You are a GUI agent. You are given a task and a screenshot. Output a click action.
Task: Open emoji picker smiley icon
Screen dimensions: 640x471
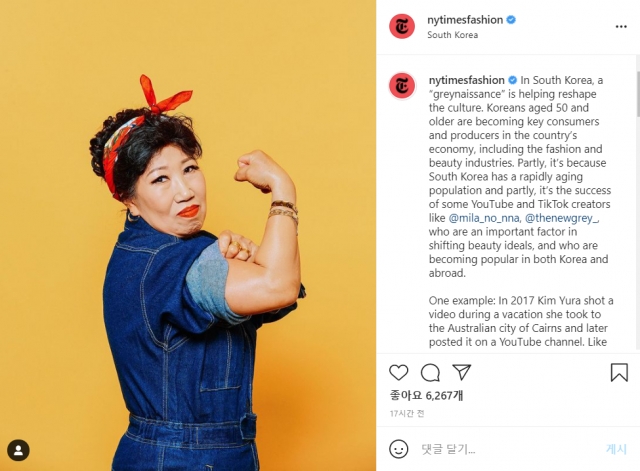398,449
